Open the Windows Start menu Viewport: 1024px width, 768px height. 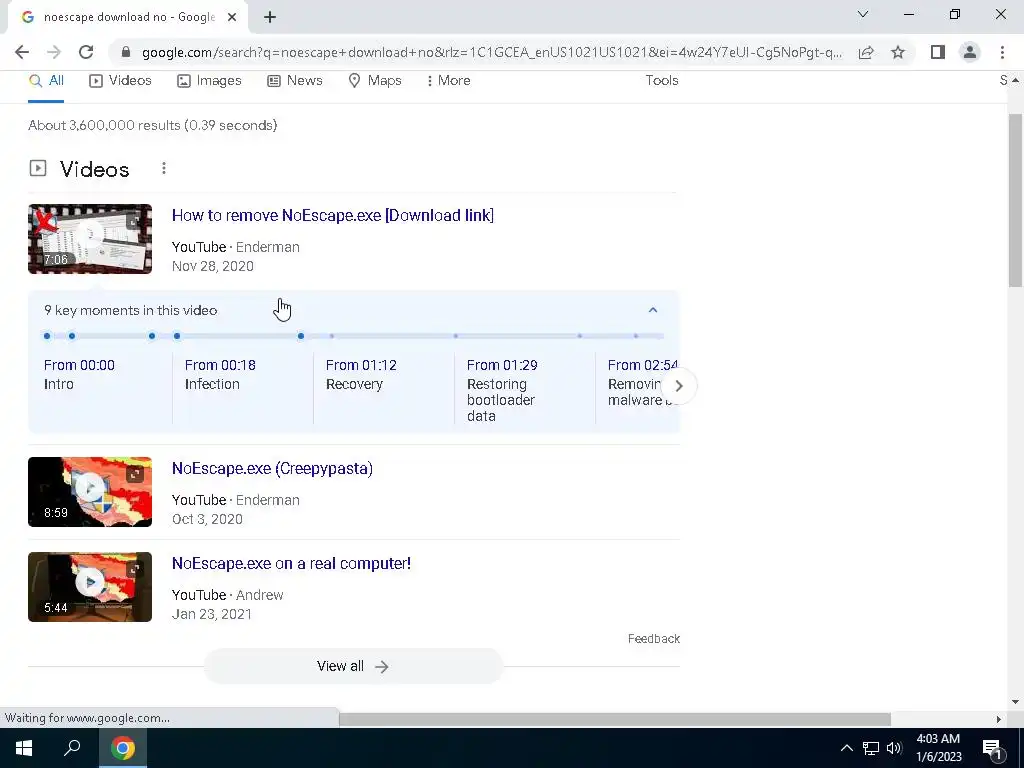[x=24, y=748]
